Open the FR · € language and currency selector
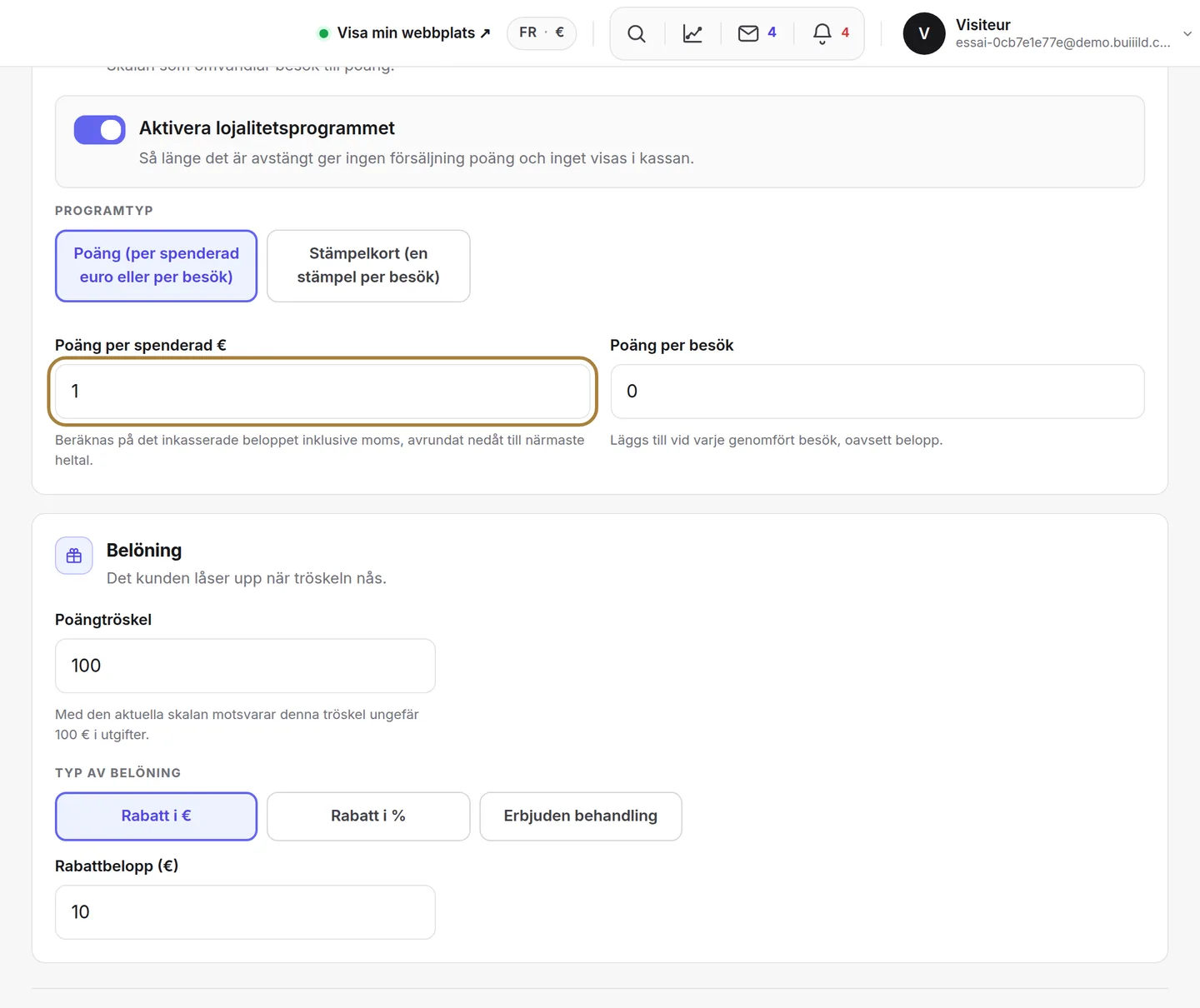Screen dimensions: 1200x1008 click(x=542, y=32)
